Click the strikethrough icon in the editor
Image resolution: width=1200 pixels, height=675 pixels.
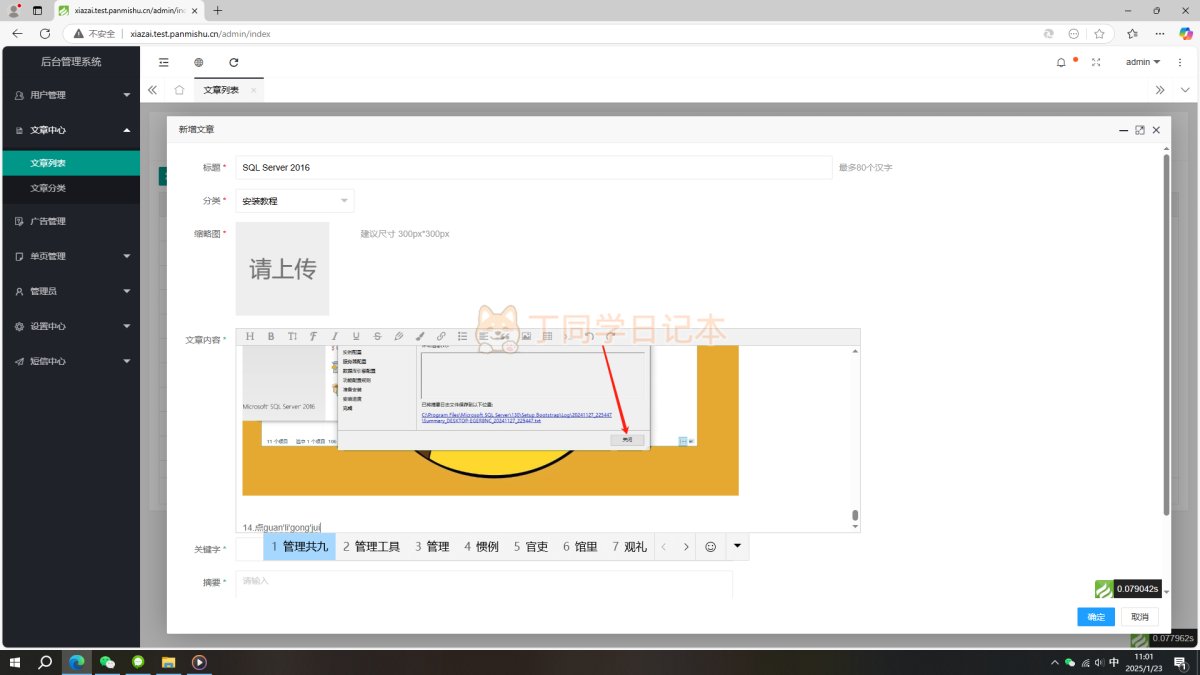377,336
